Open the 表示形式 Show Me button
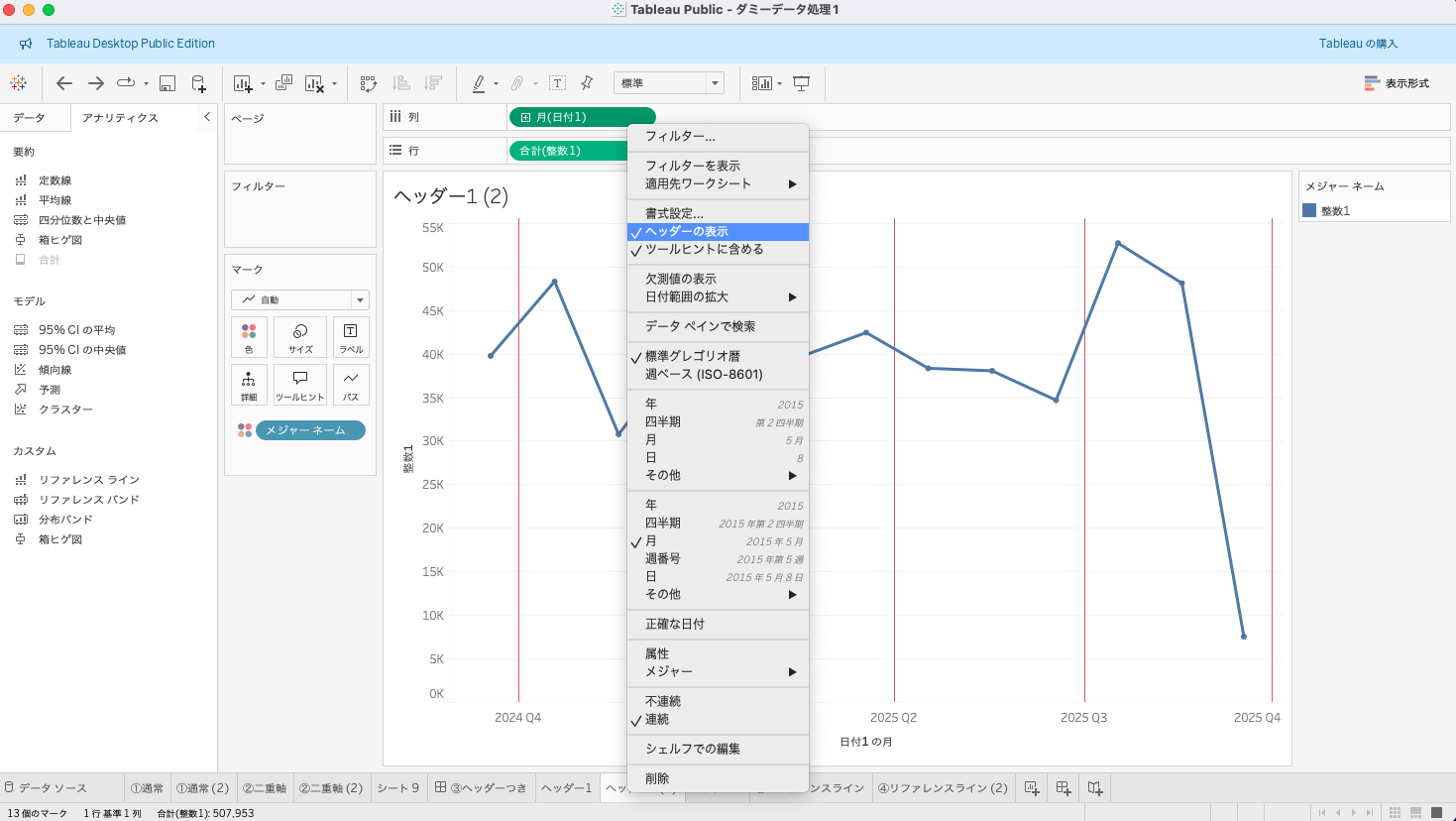The width and height of the screenshot is (1456, 821). (1397, 83)
